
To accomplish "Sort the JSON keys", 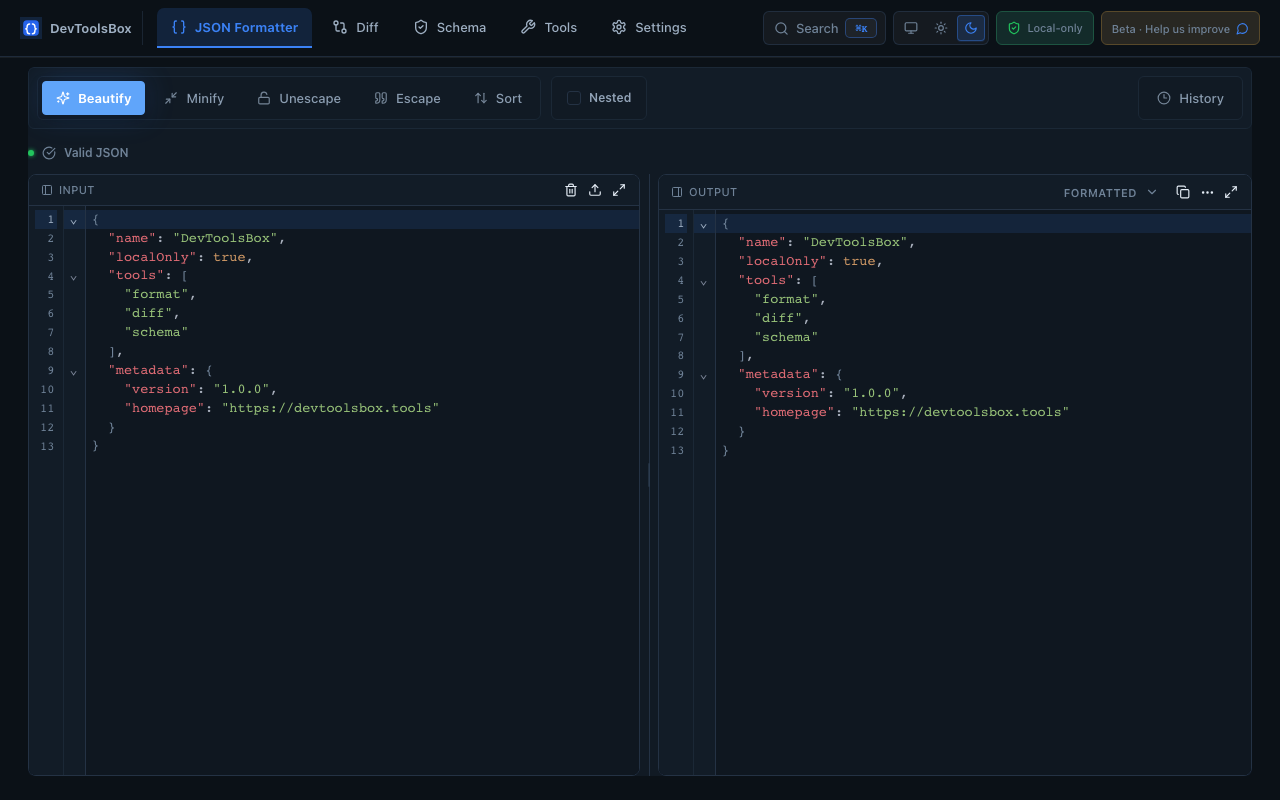I will point(498,98).
